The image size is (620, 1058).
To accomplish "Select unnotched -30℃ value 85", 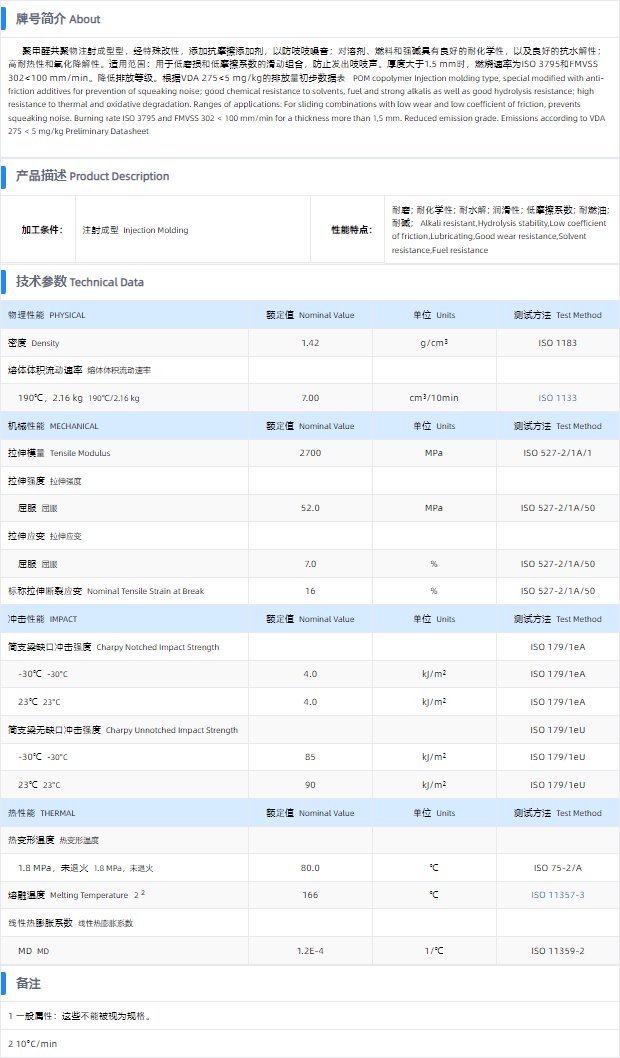I will (x=310, y=757).
